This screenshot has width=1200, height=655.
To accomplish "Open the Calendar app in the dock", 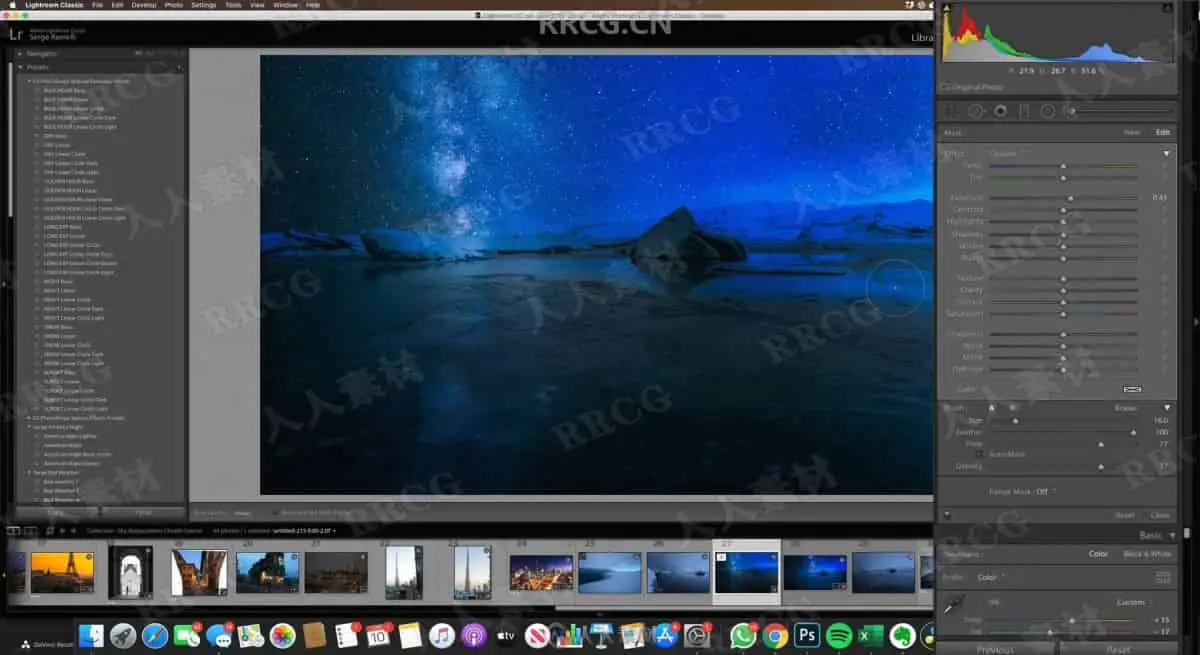I will [378, 635].
